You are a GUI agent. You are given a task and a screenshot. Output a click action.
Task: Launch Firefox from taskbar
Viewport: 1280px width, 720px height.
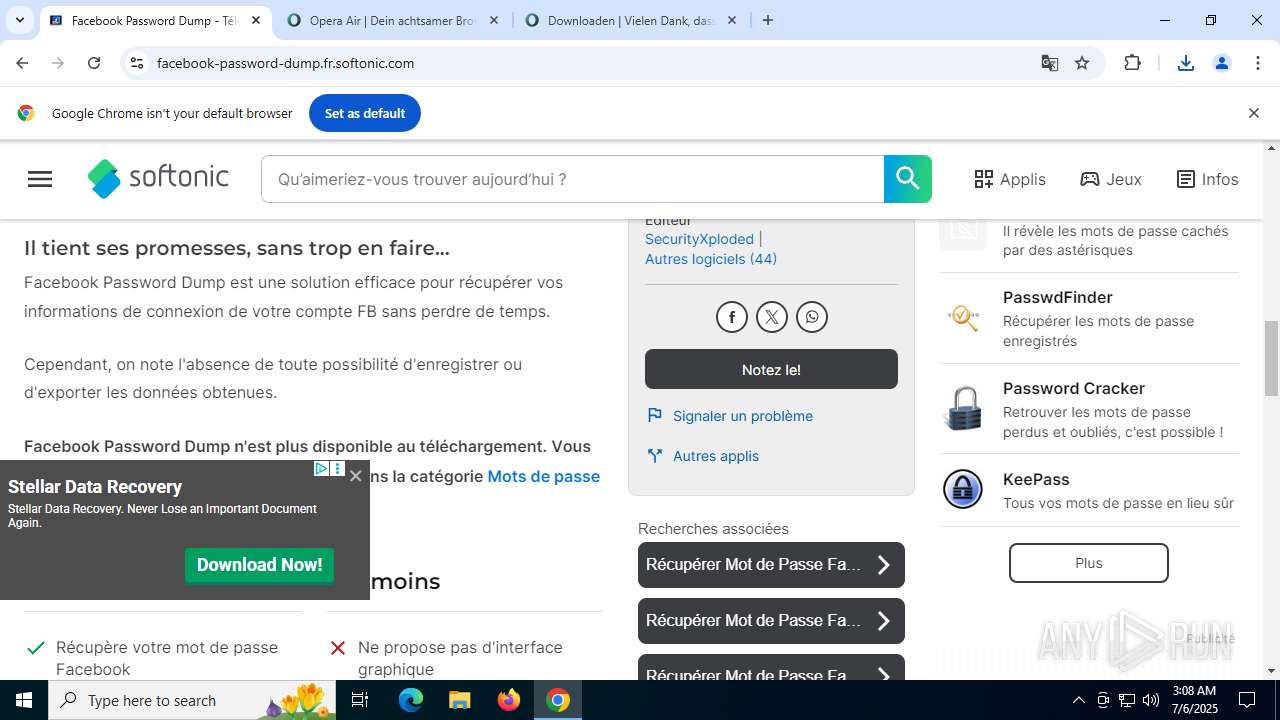point(509,700)
